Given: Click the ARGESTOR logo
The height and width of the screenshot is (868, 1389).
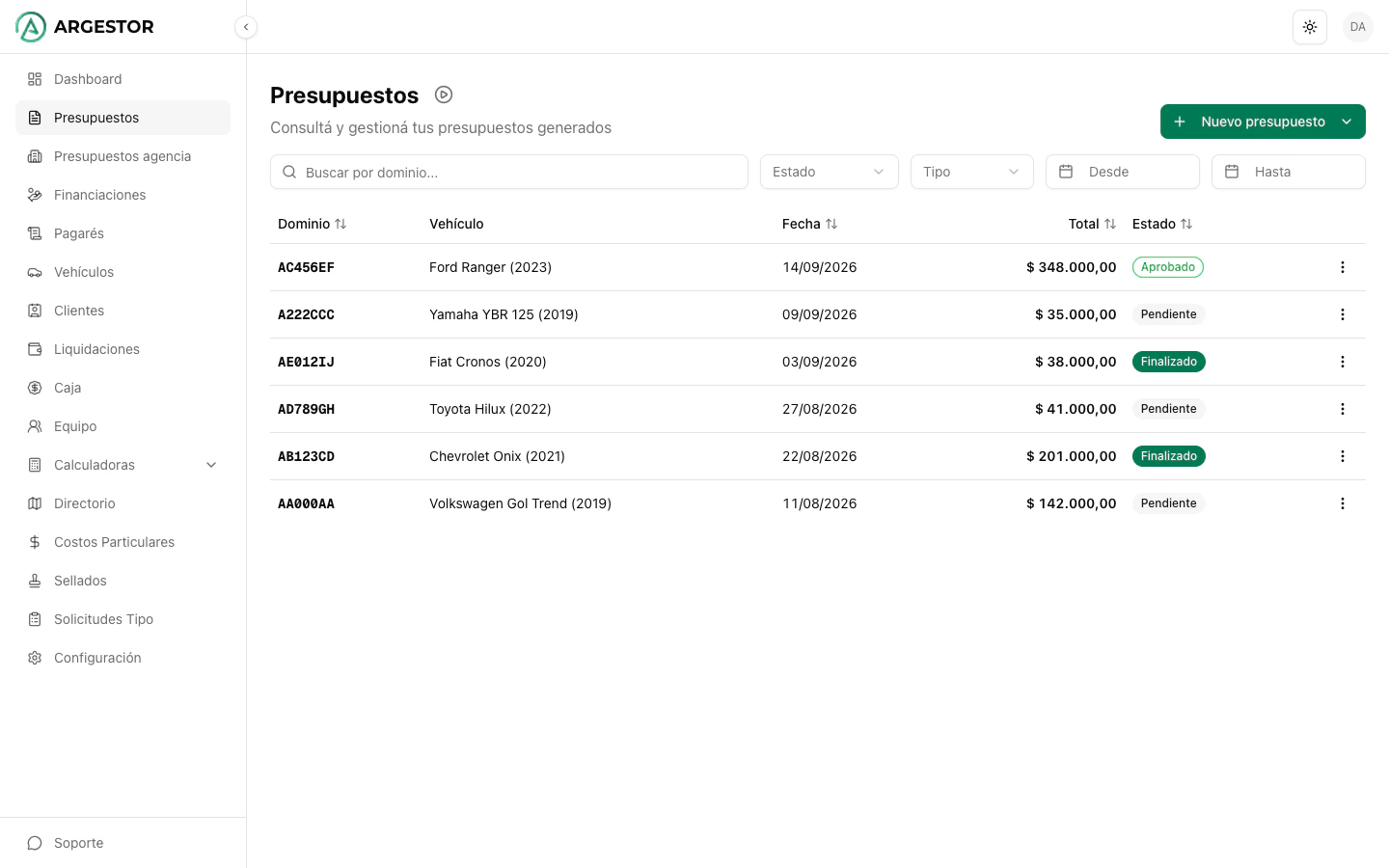Looking at the screenshot, I should [x=85, y=27].
